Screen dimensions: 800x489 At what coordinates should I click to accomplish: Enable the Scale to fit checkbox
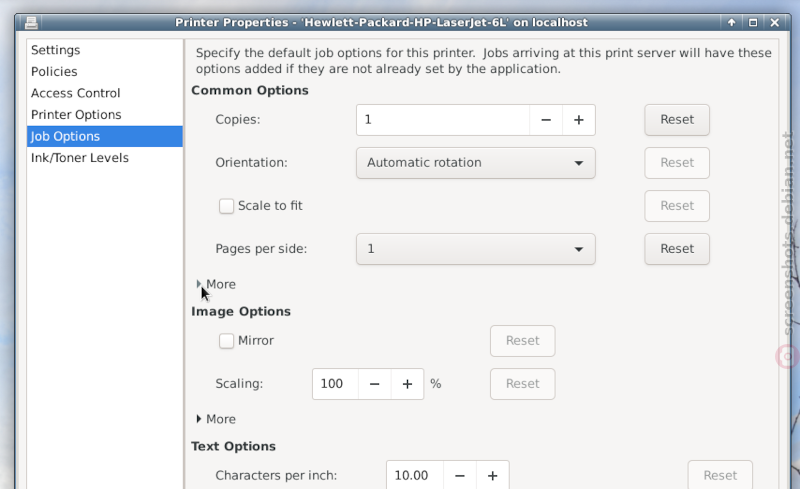click(226, 206)
